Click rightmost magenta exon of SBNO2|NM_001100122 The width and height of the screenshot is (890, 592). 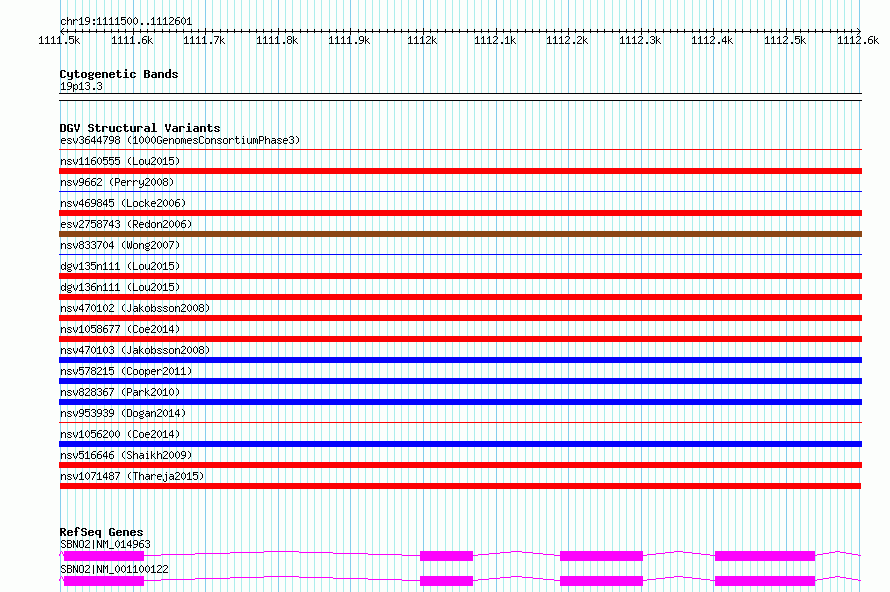pyautogui.click(x=765, y=581)
